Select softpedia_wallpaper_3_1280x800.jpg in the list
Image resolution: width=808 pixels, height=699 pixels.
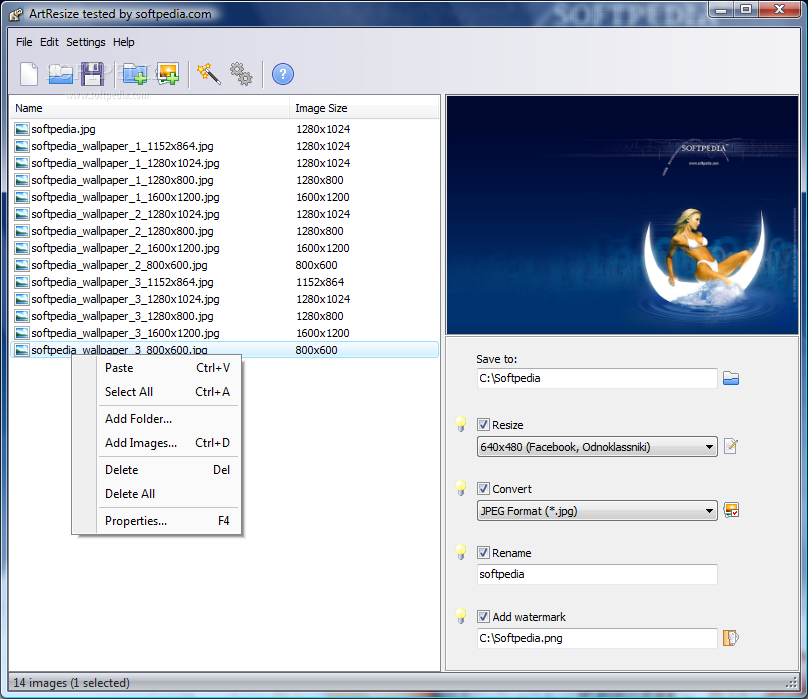[x=122, y=317]
